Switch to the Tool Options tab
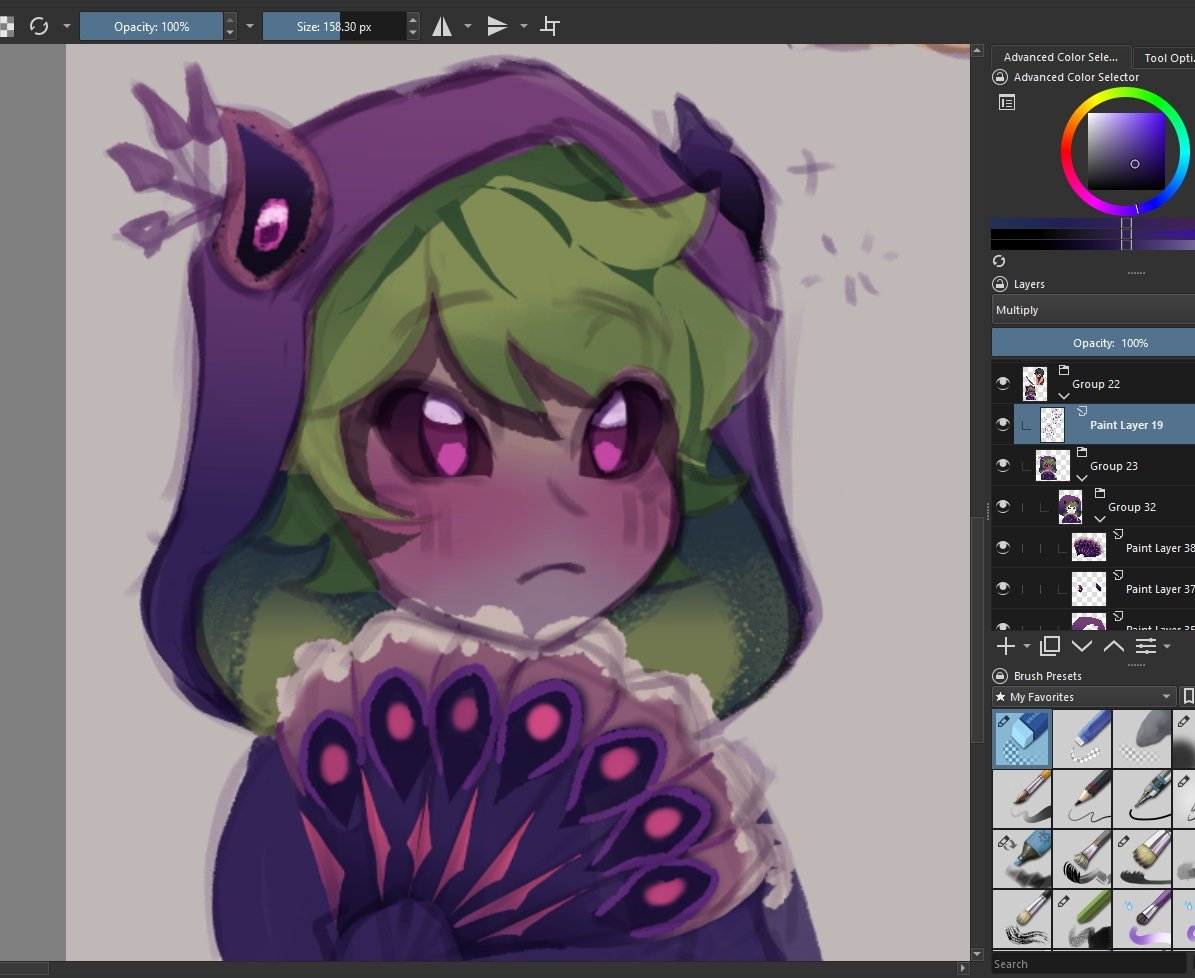The height and width of the screenshot is (978, 1195). click(1165, 58)
